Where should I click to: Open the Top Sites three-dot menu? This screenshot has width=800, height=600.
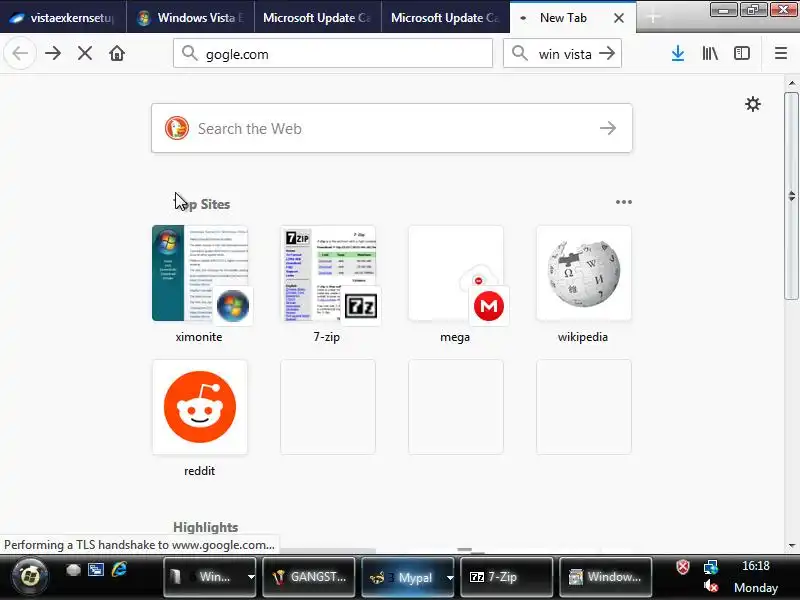pos(623,202)
